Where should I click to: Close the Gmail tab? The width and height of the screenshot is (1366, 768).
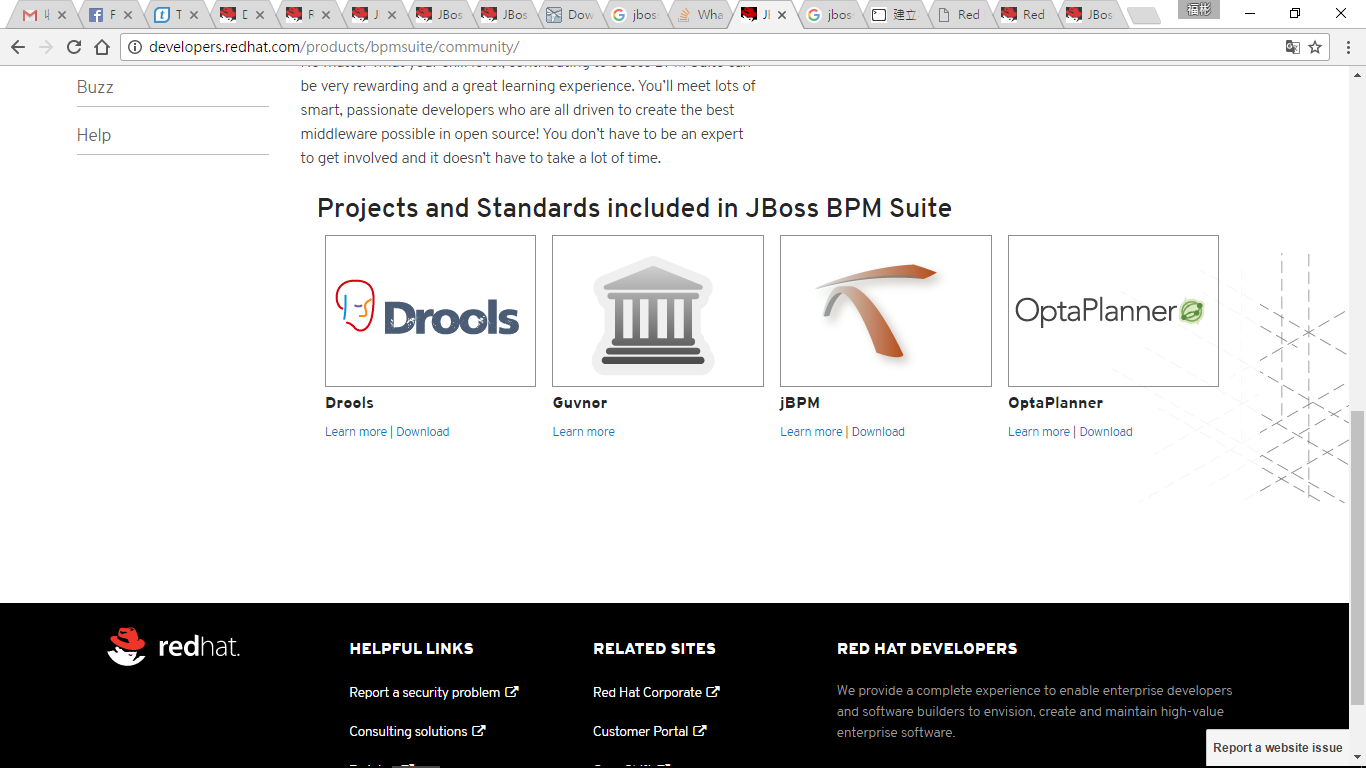[62, 15]
